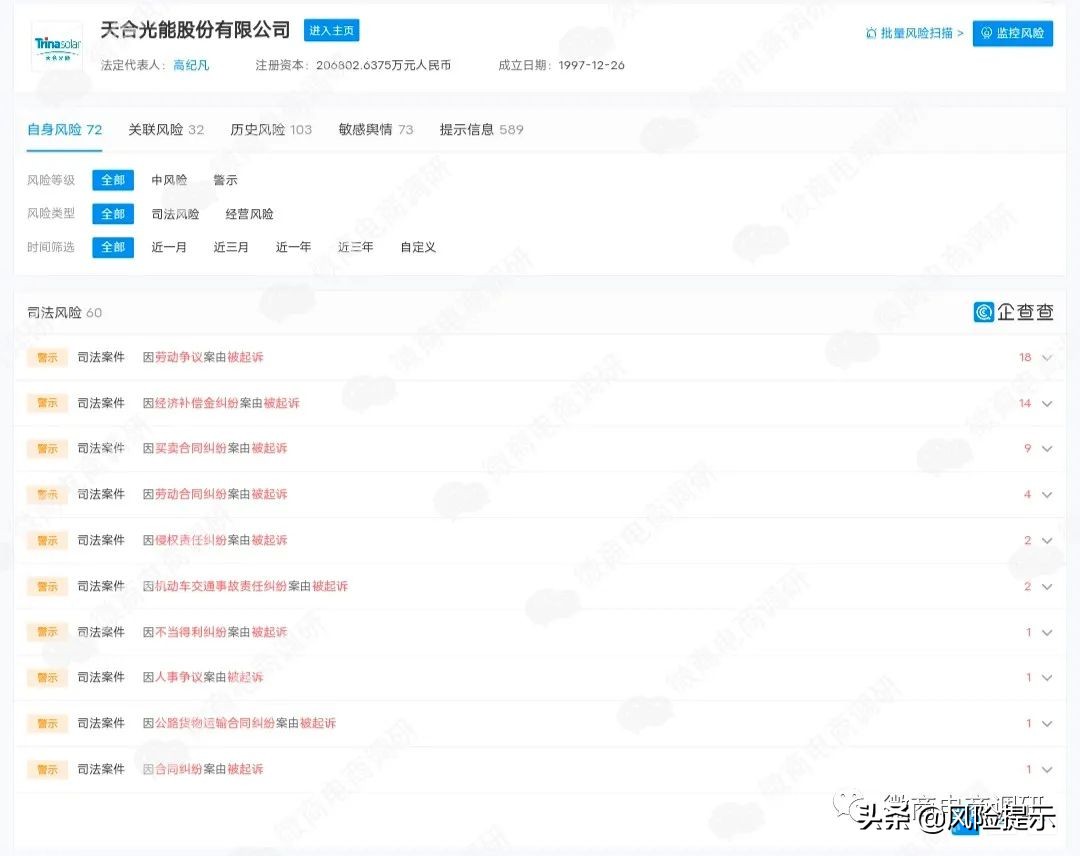The image size is (1080, 856).
Task: Expand 经济补偿金纠纷 case details
Action: click(x=1046, y=403)
